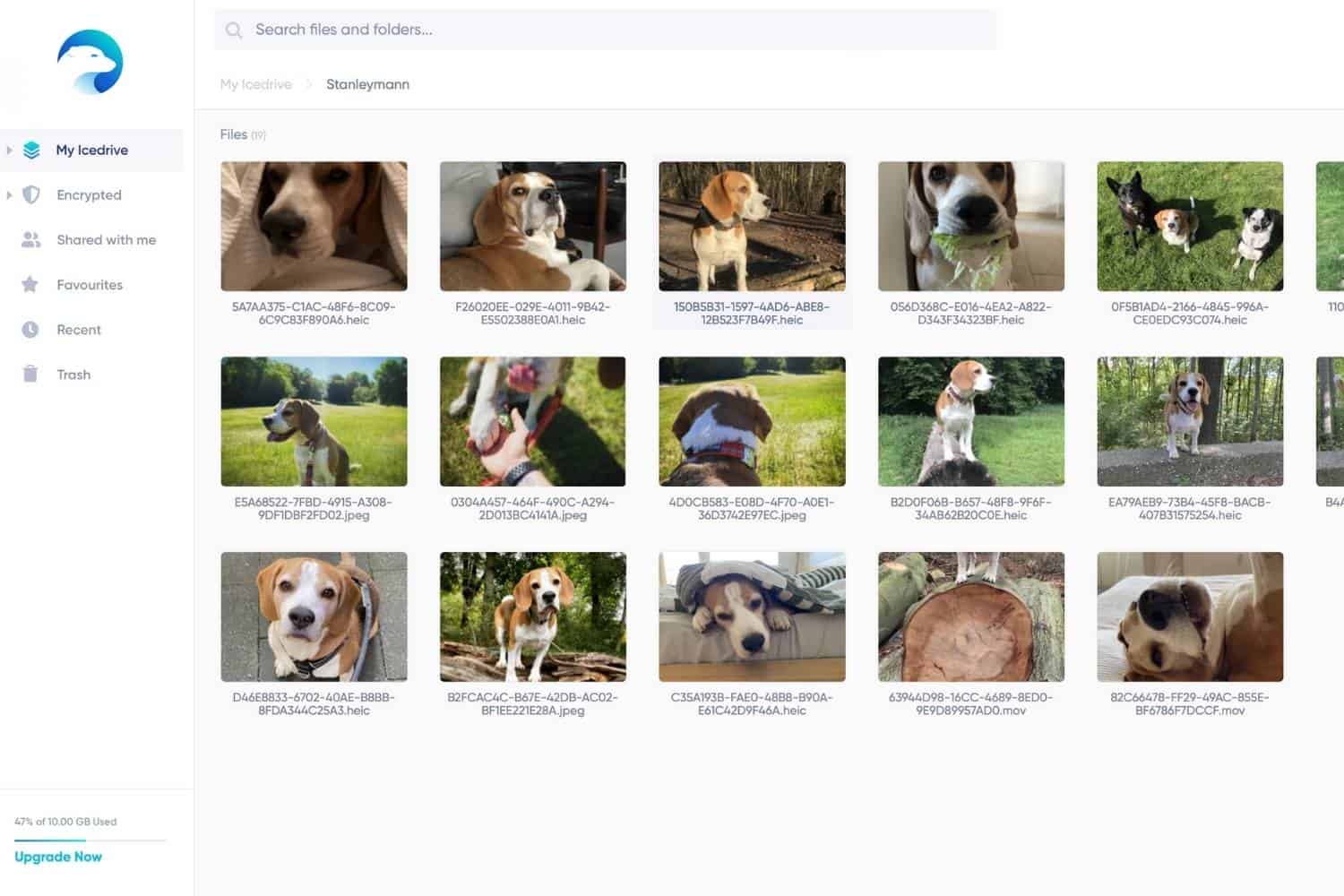Click the Files (19) section heading
This screenshot has width=1344, height=896.
coord(243,134)
